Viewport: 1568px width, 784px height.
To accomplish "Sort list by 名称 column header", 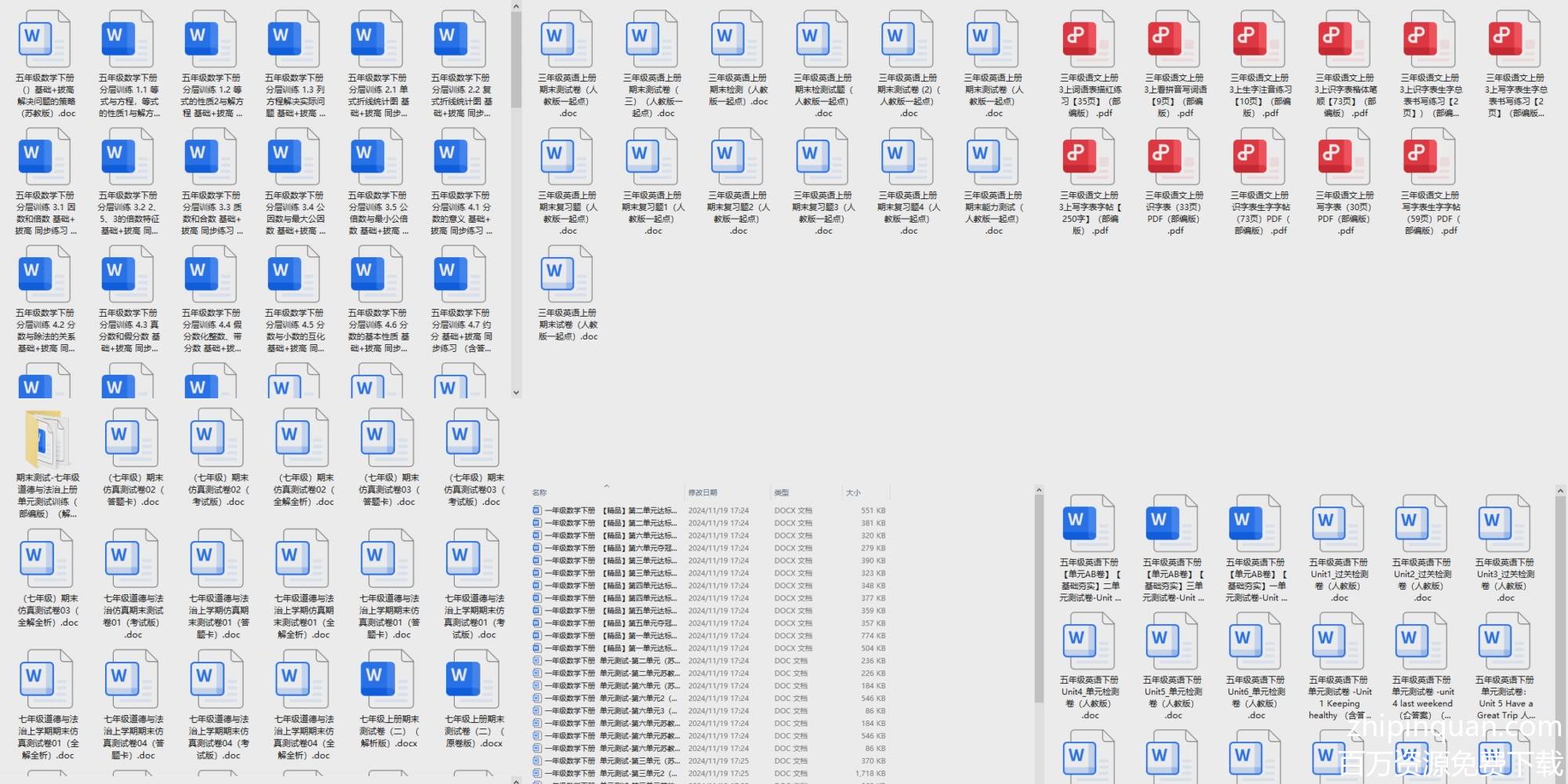I will [539, 493].
